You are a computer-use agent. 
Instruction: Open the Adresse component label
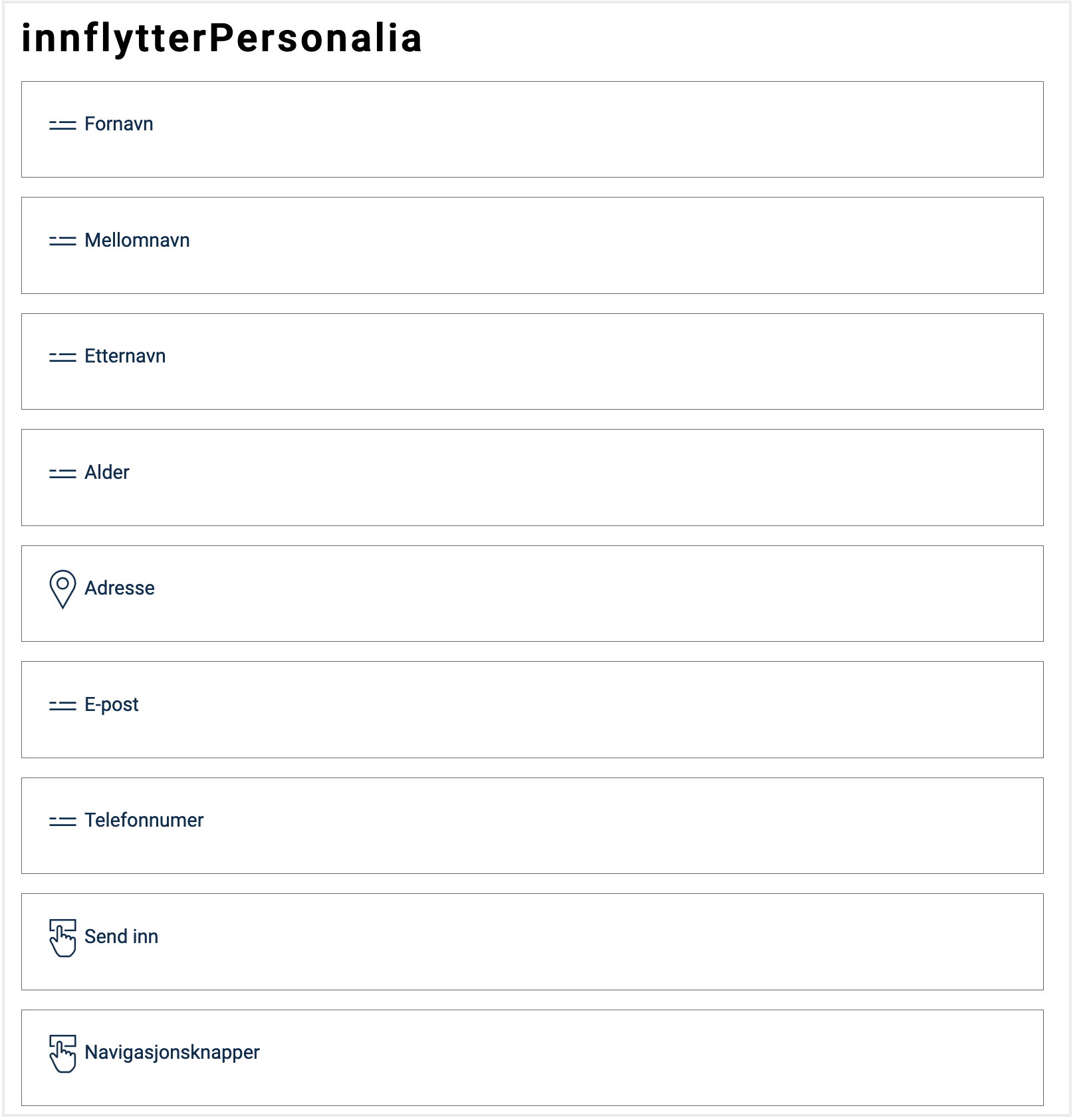[120, 588]
